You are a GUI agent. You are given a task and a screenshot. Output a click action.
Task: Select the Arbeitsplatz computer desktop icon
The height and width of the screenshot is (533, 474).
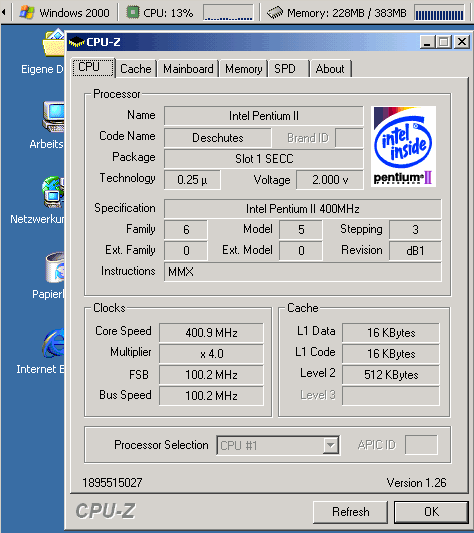pyautogui.click(x=54, y=117)
